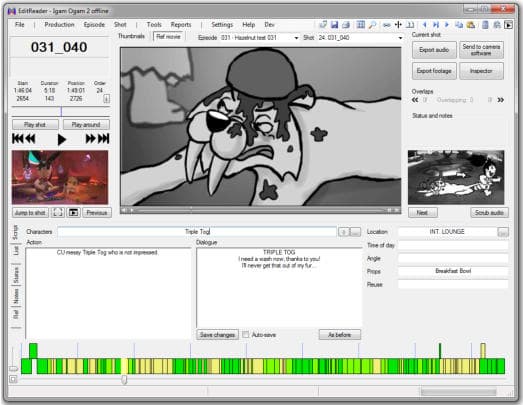This screenshot has width=523, height=405.
Task: Click the black play-box icon at toolbar end
Action: (x=509, y=25)
